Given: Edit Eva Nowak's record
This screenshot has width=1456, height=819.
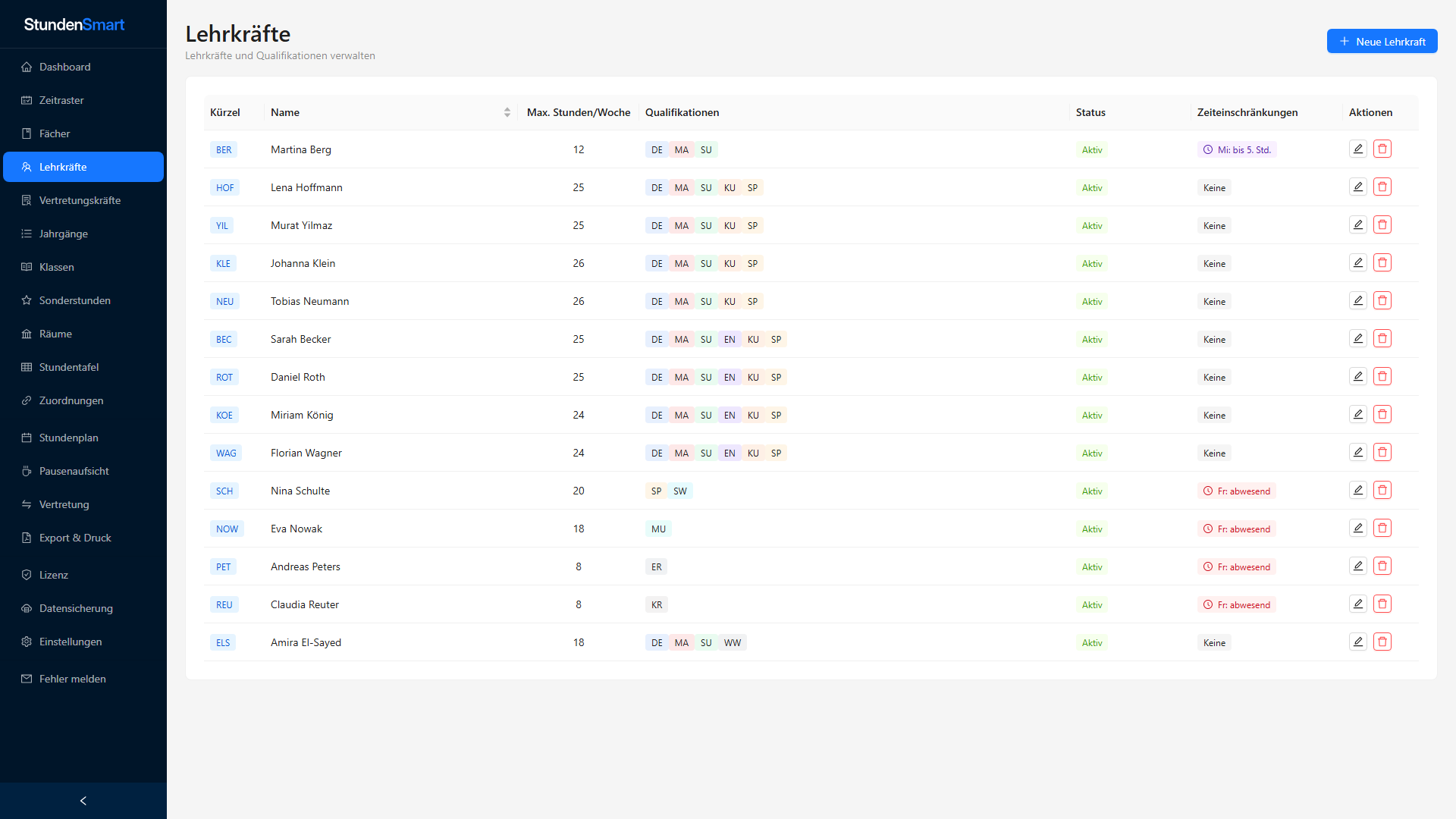Looking at the screenshot, I should pos(1358,529).
